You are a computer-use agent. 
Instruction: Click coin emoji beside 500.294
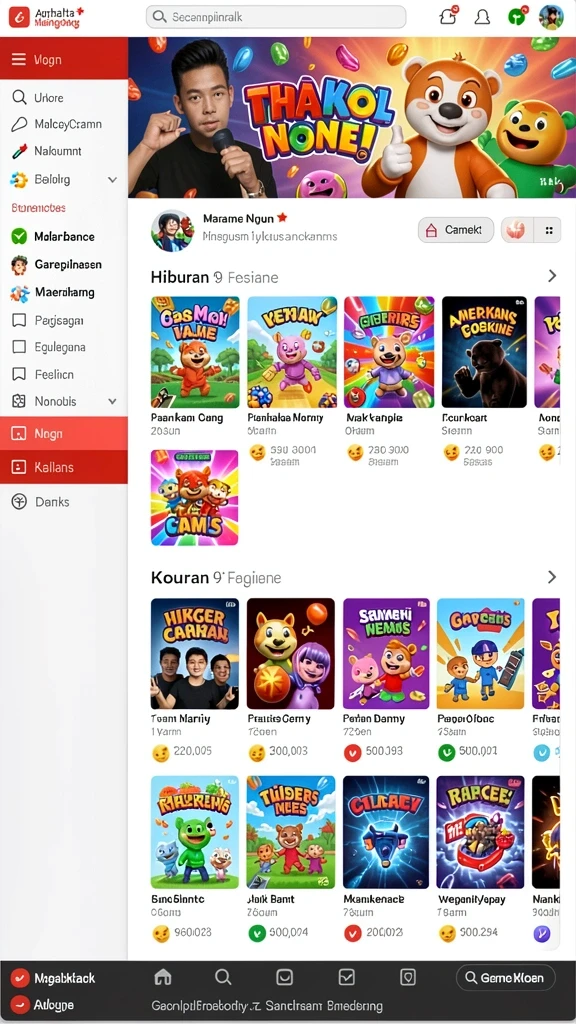447,934
